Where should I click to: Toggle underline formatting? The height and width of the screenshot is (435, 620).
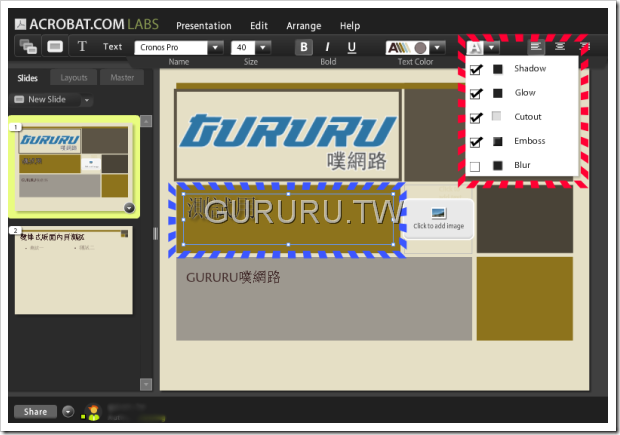351,47
